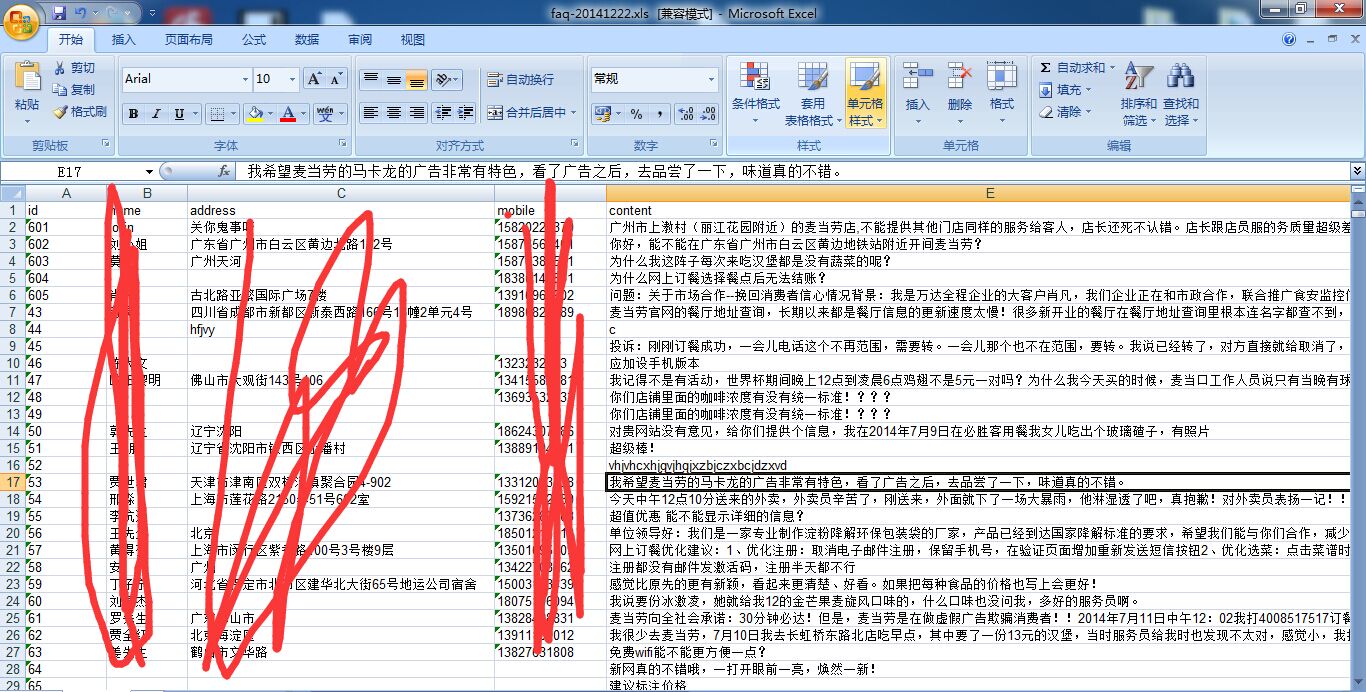Viewport: 1366px width, 692px height.
Task: Open Sort & Filter (排序和筛选)
Action: click(x=1138, y=94)
